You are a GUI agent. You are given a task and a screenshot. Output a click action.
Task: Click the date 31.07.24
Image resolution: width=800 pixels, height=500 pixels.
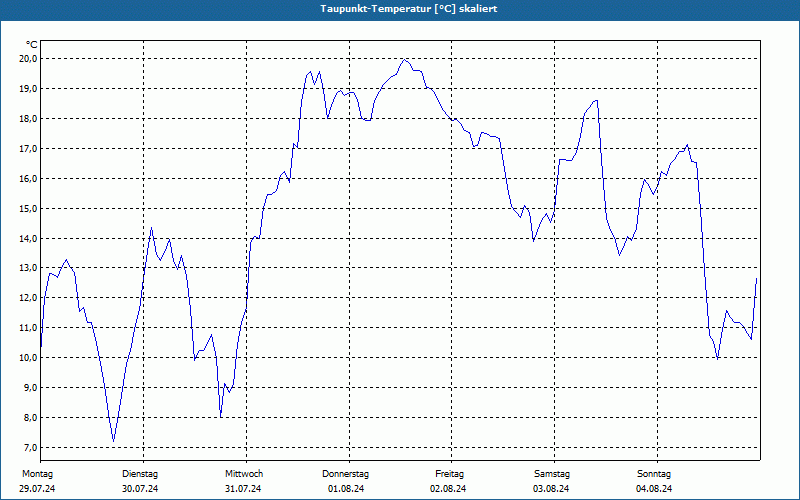coord(243,489)
